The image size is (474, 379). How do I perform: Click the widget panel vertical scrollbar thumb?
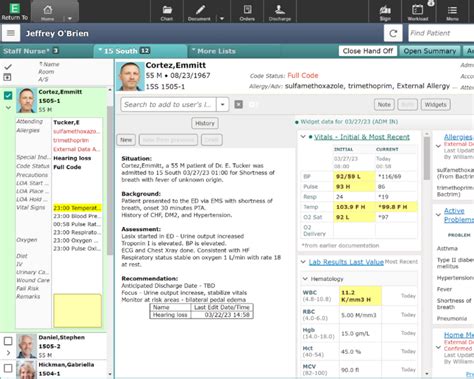point(426,158)
